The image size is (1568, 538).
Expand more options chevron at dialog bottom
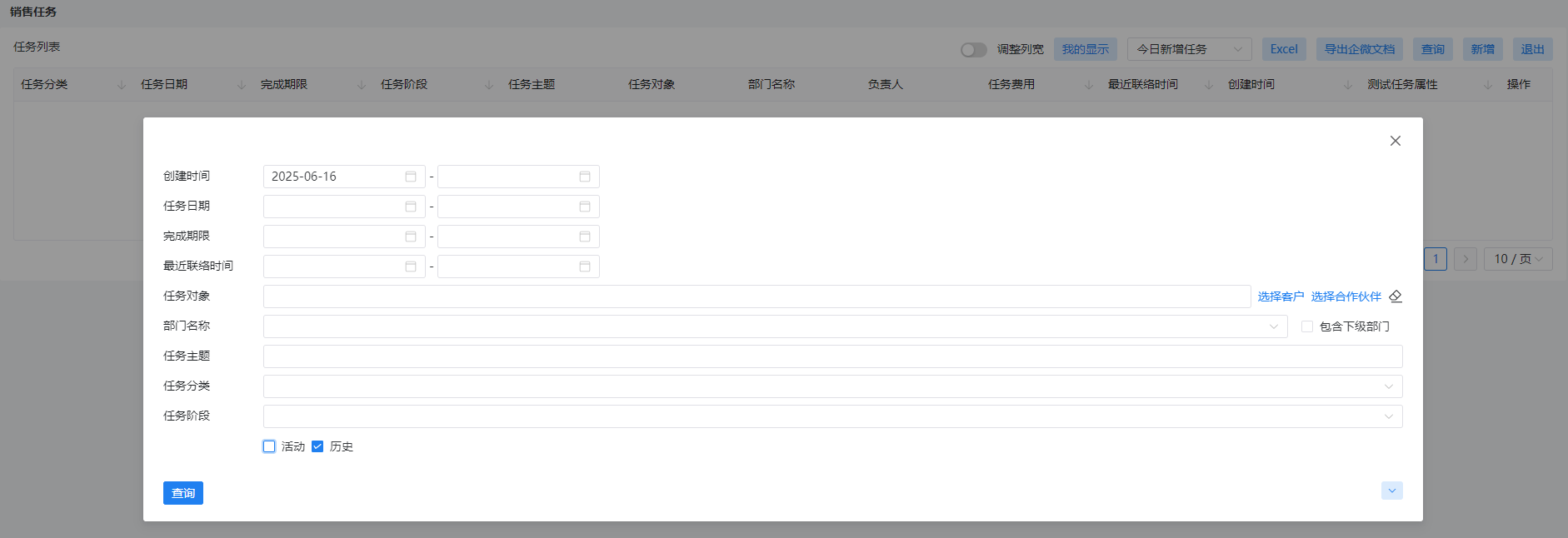click(x=1392, y=491)
